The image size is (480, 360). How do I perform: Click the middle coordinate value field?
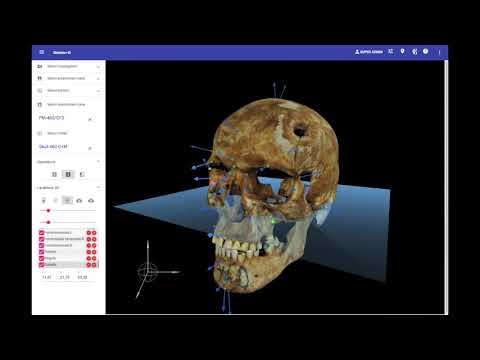pos(65,277)
